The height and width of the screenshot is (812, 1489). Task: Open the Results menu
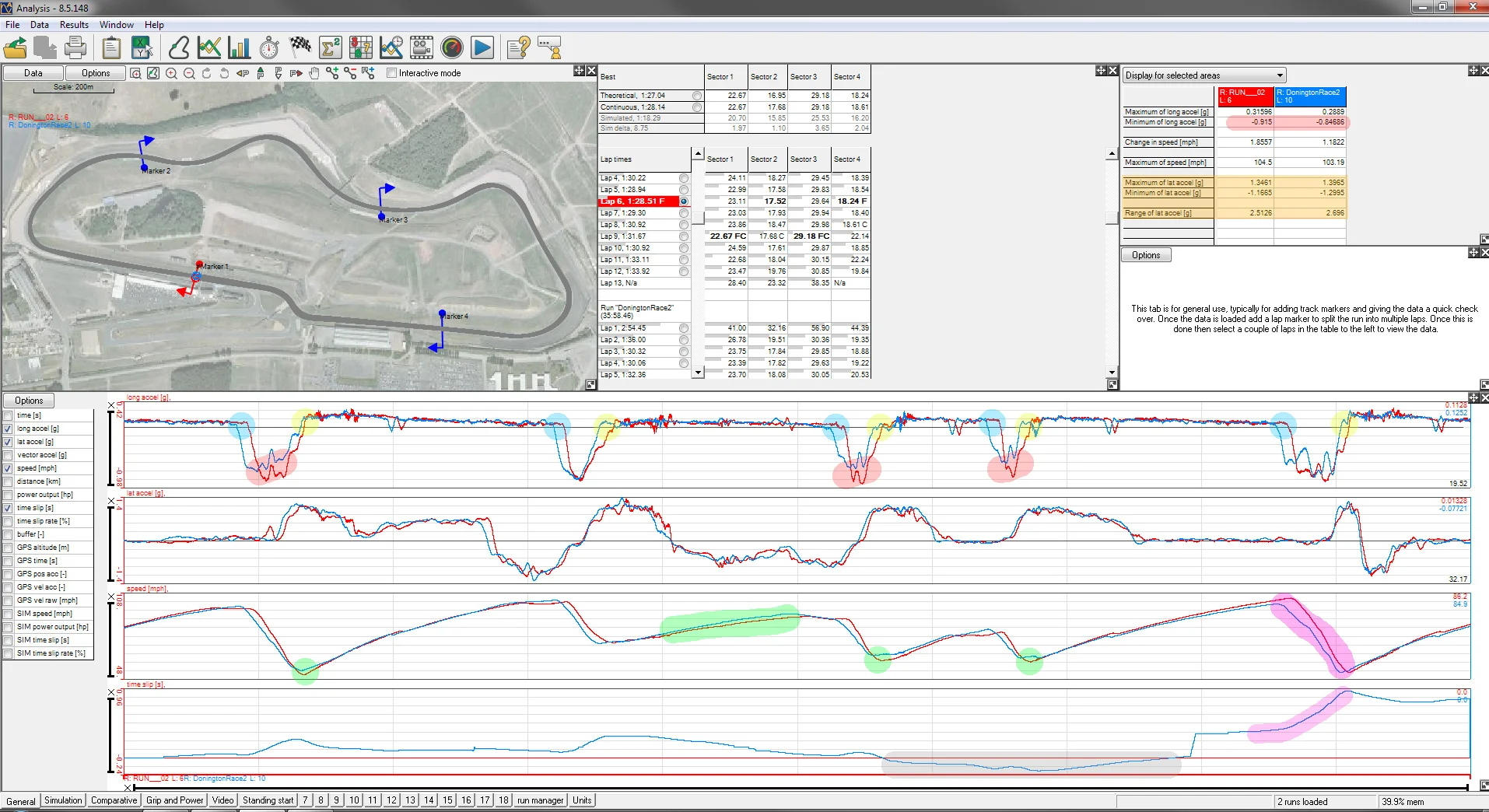pyautogui.click(x=74, y=25)
